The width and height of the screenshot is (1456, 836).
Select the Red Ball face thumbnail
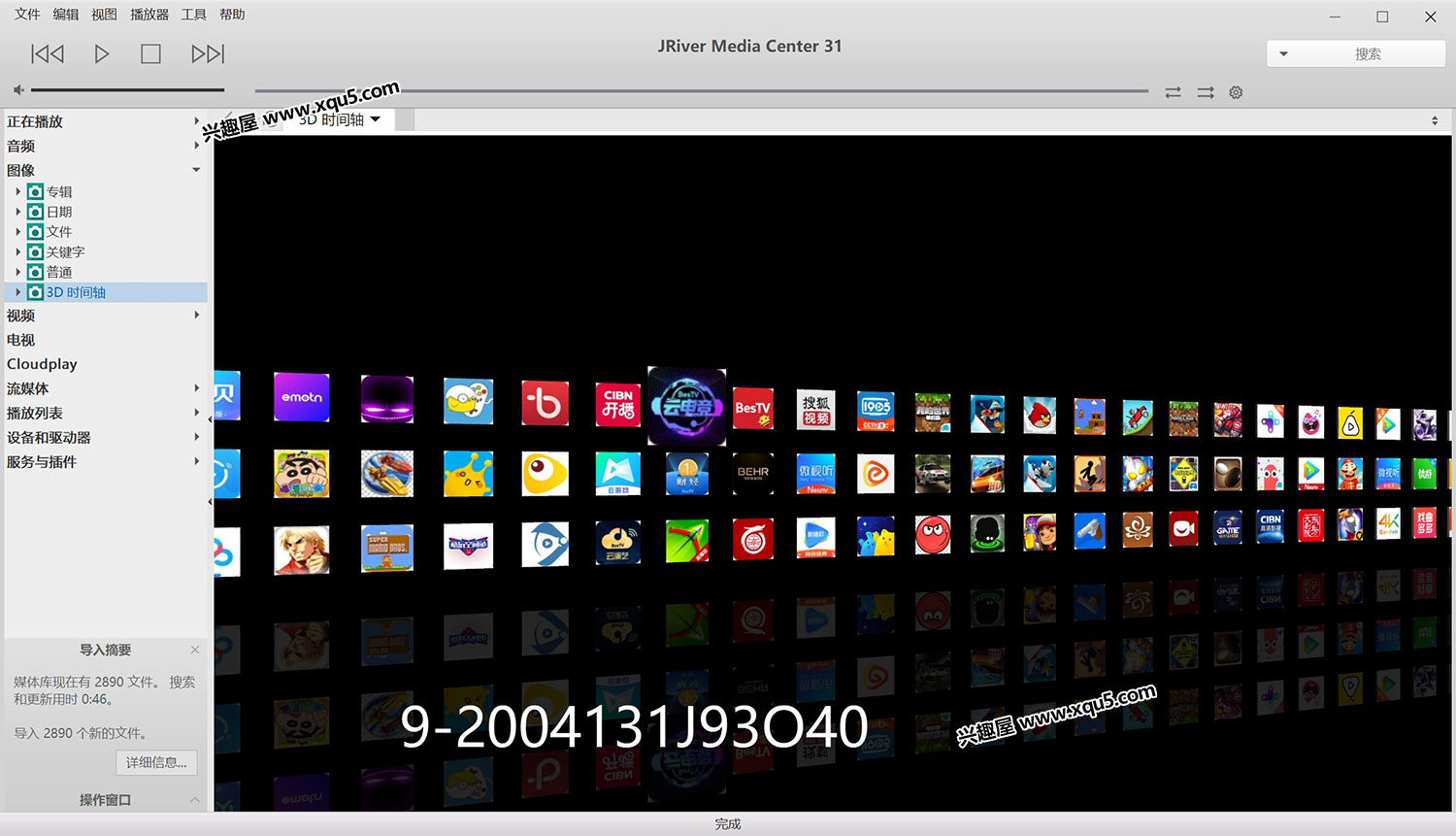click(x=933, y=535)
